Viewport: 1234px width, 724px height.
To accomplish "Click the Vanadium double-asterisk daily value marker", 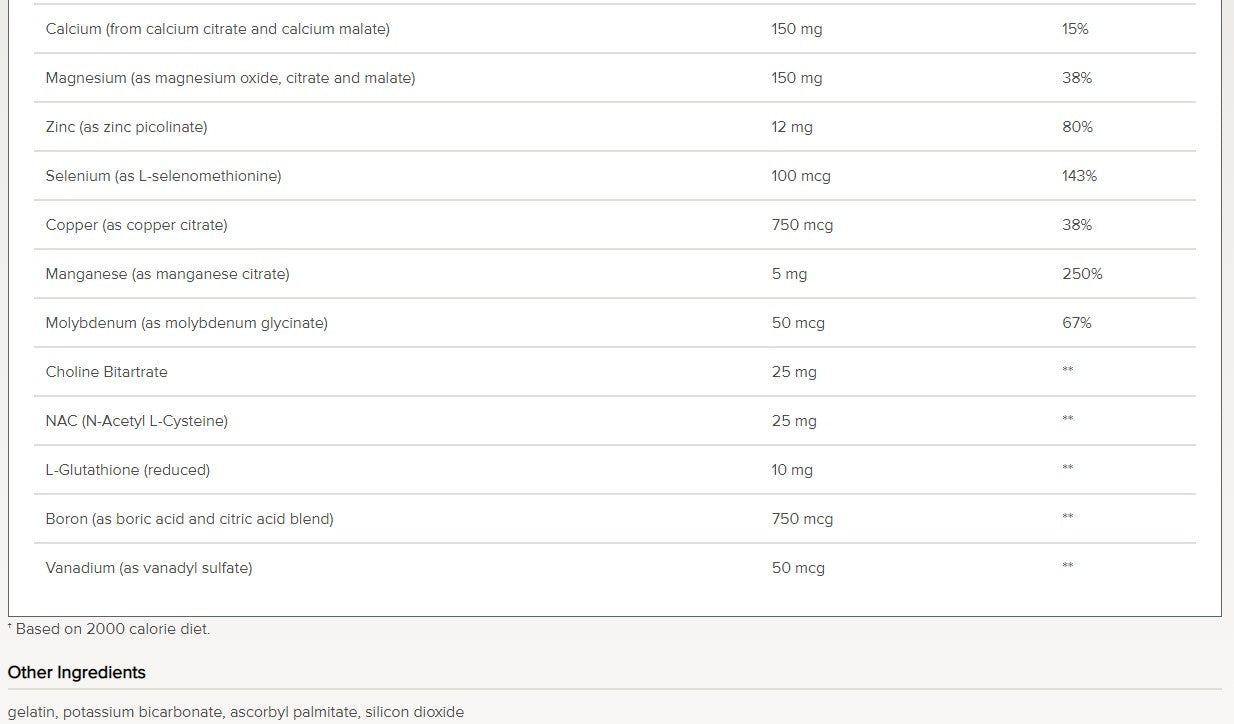I will point(1067,566).
